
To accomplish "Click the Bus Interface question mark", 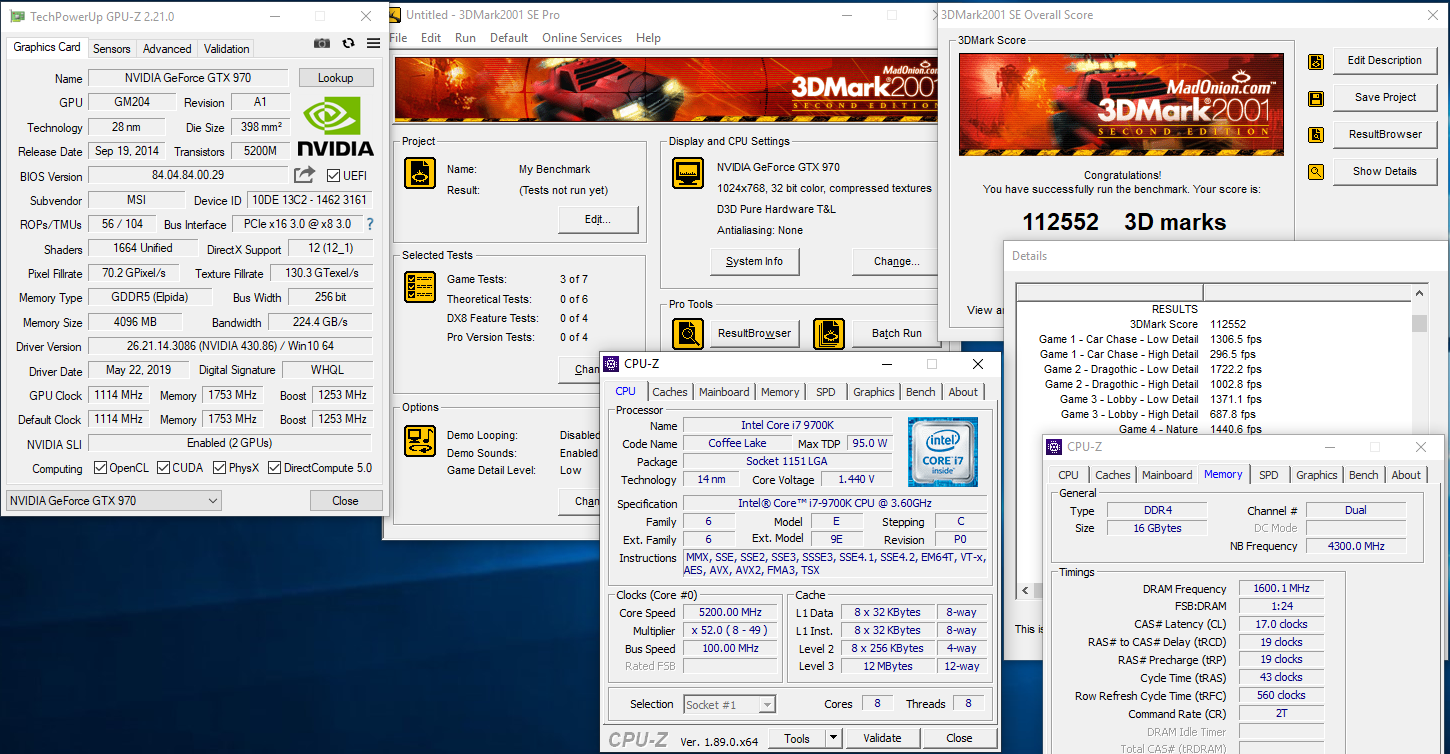I will pyautogui.click(x=370, y=224).
